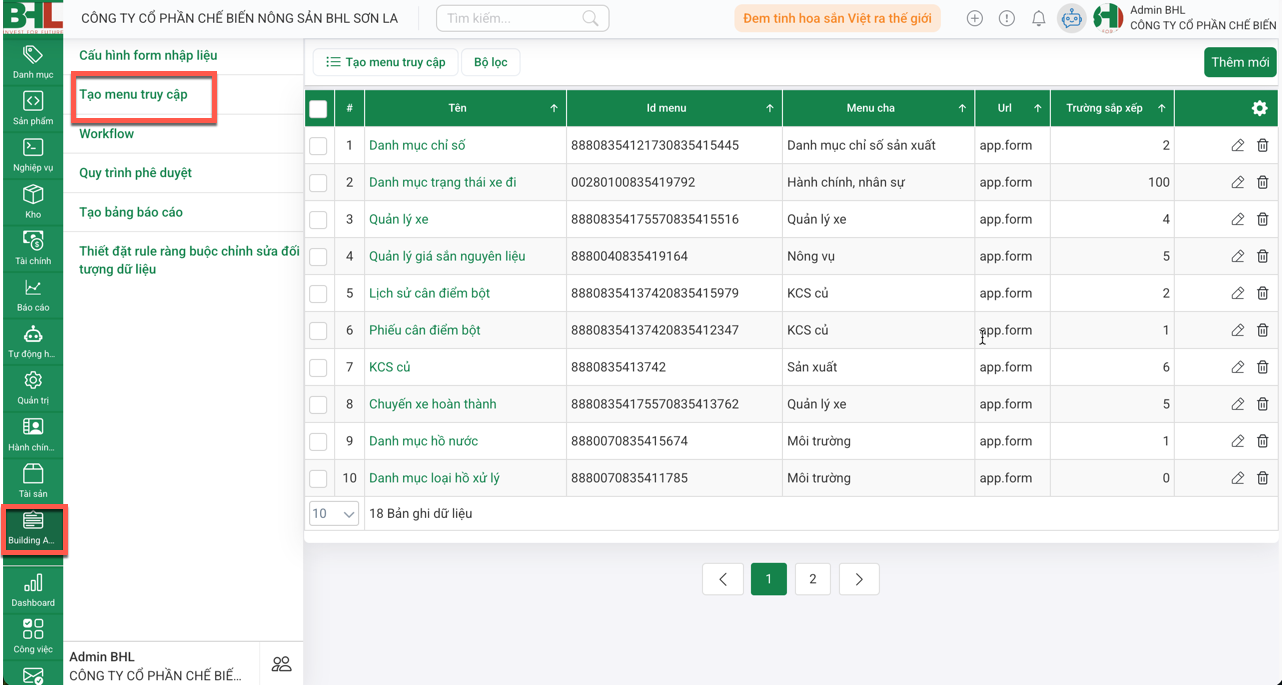Check the Quản lý giá sắn nguyên liệu checkbox
Image resolution: width=1282 pixels, height=685 pixels.
click(318, 257)
